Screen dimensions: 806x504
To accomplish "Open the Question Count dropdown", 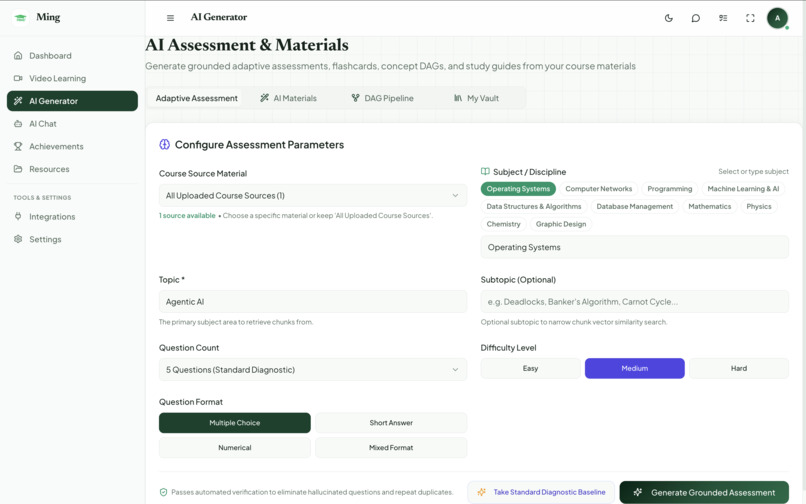I will 313,370.
